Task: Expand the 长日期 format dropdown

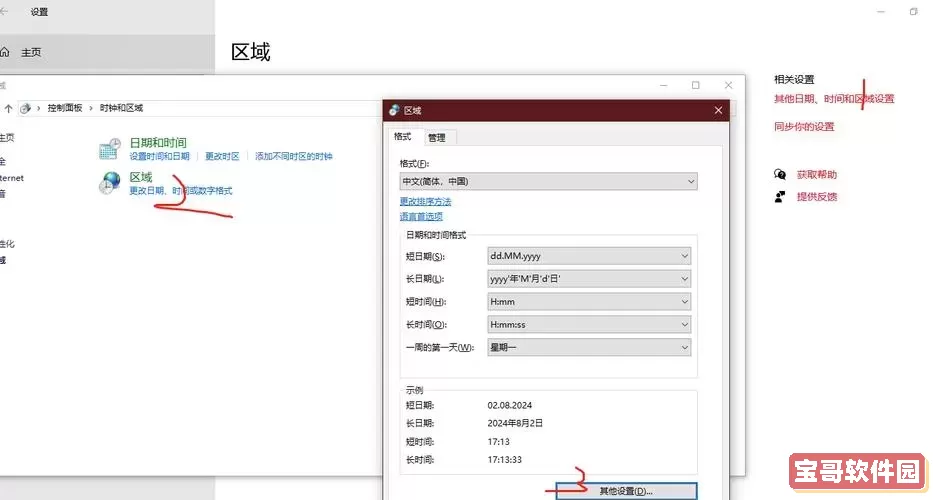Action: pos(589,279)
